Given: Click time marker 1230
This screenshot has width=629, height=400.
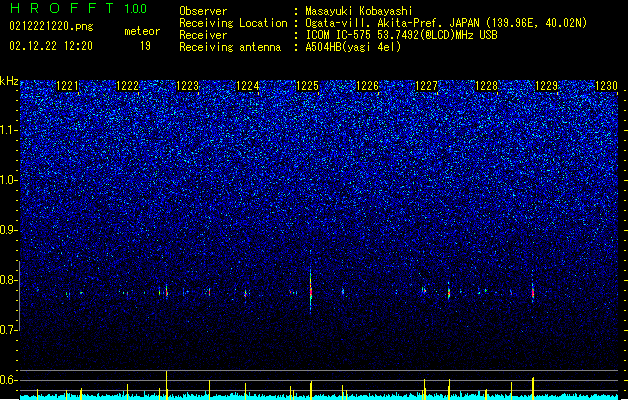Looking at the screenshot, I should click(x=606, y=86).
